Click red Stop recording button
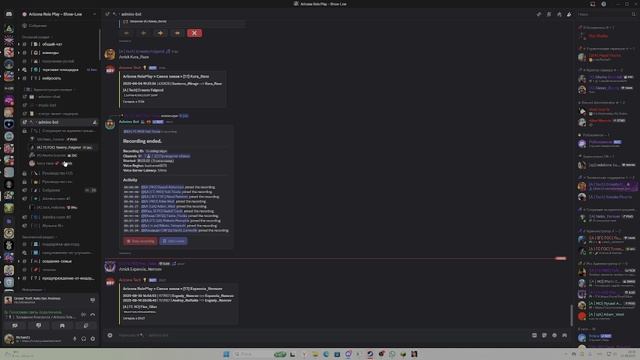The height and width of the screenshot is (360, 640). click(140, 241)
